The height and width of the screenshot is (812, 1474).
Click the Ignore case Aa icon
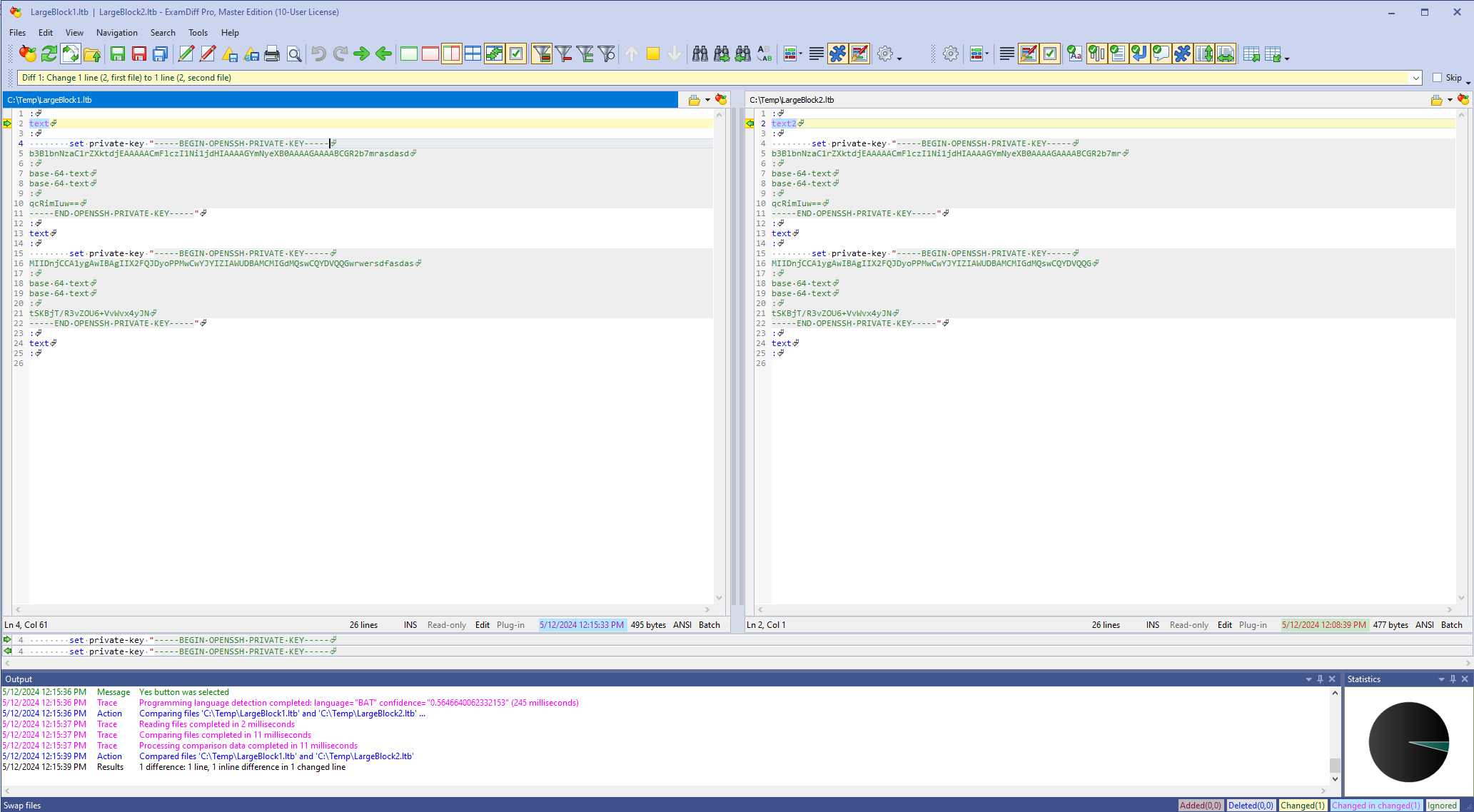[1075, 54]
